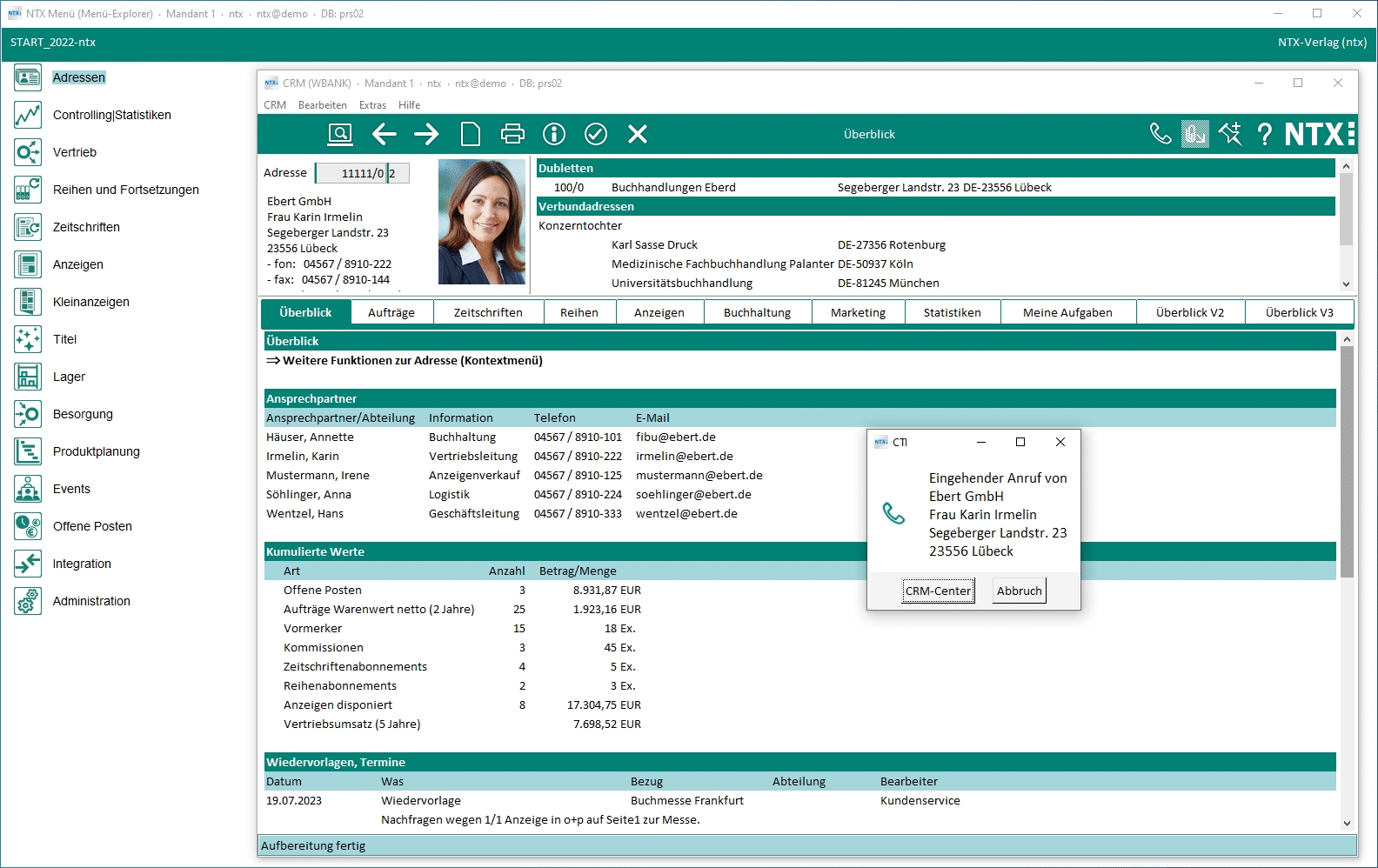Click the down arrow of Dubletten scrollbar
The image size is (1378, 868).
click(x=1346, y=284)
